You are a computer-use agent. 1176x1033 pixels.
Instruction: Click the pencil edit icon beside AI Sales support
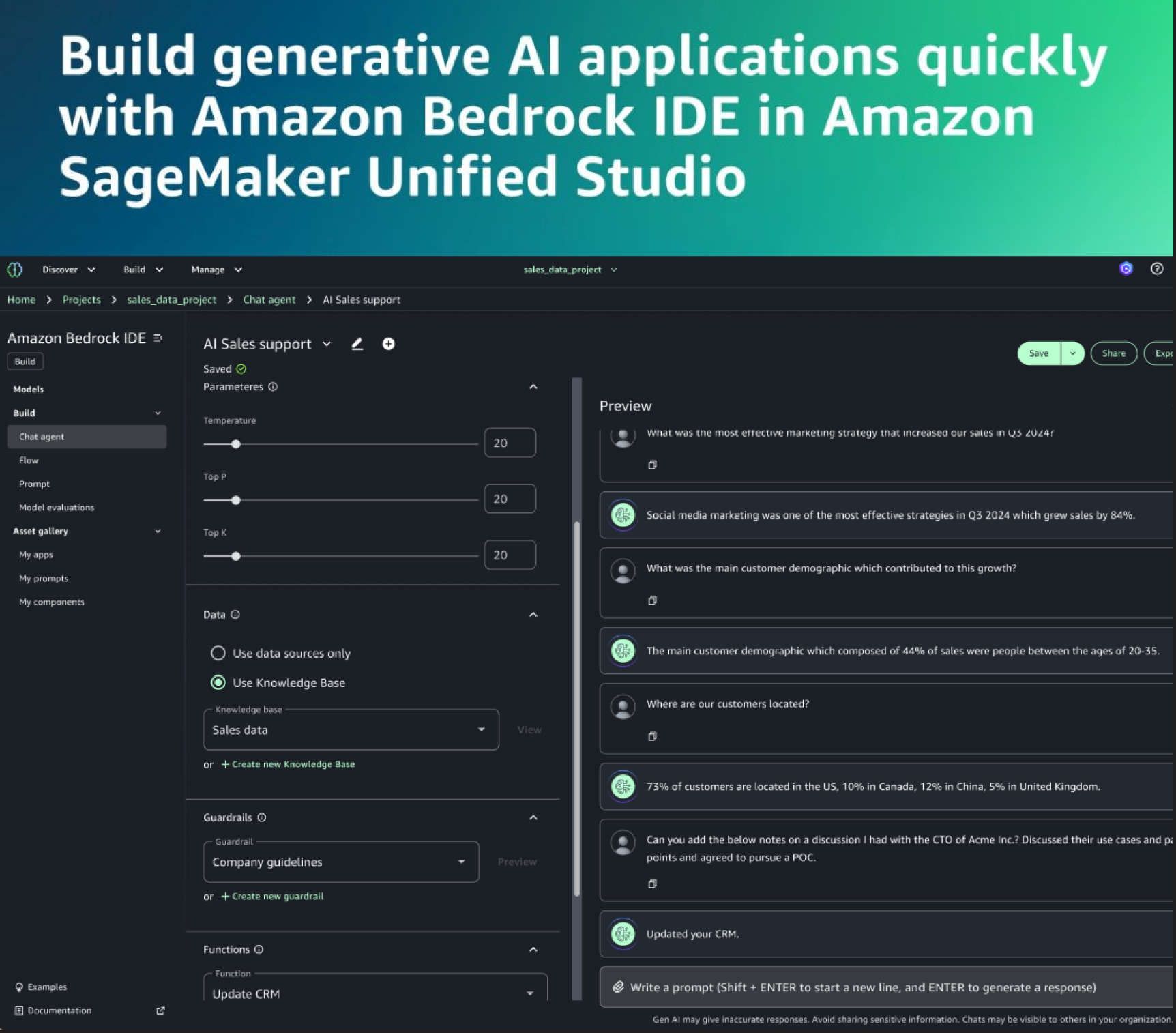click(357, 344)
